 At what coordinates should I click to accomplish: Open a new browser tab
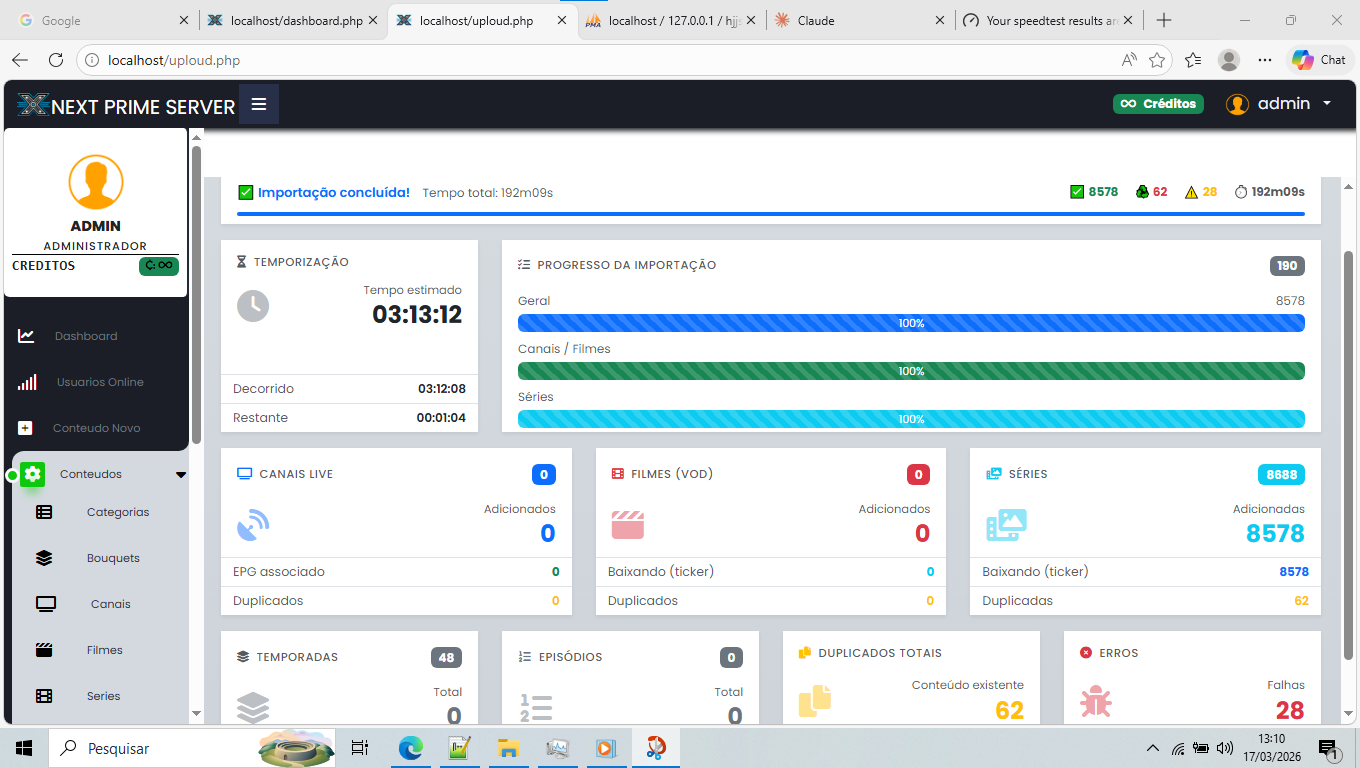click(x=1164, y=20)
